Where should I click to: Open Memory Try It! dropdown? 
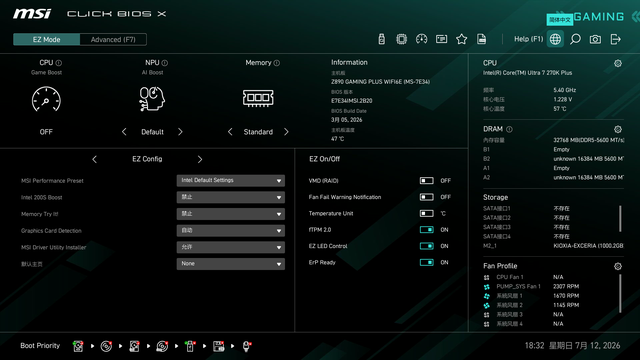tap(231, 214)
